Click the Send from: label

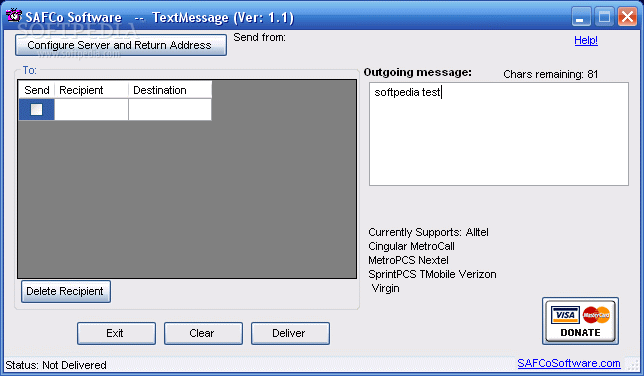pyautogui.click(x=259, y=37)
